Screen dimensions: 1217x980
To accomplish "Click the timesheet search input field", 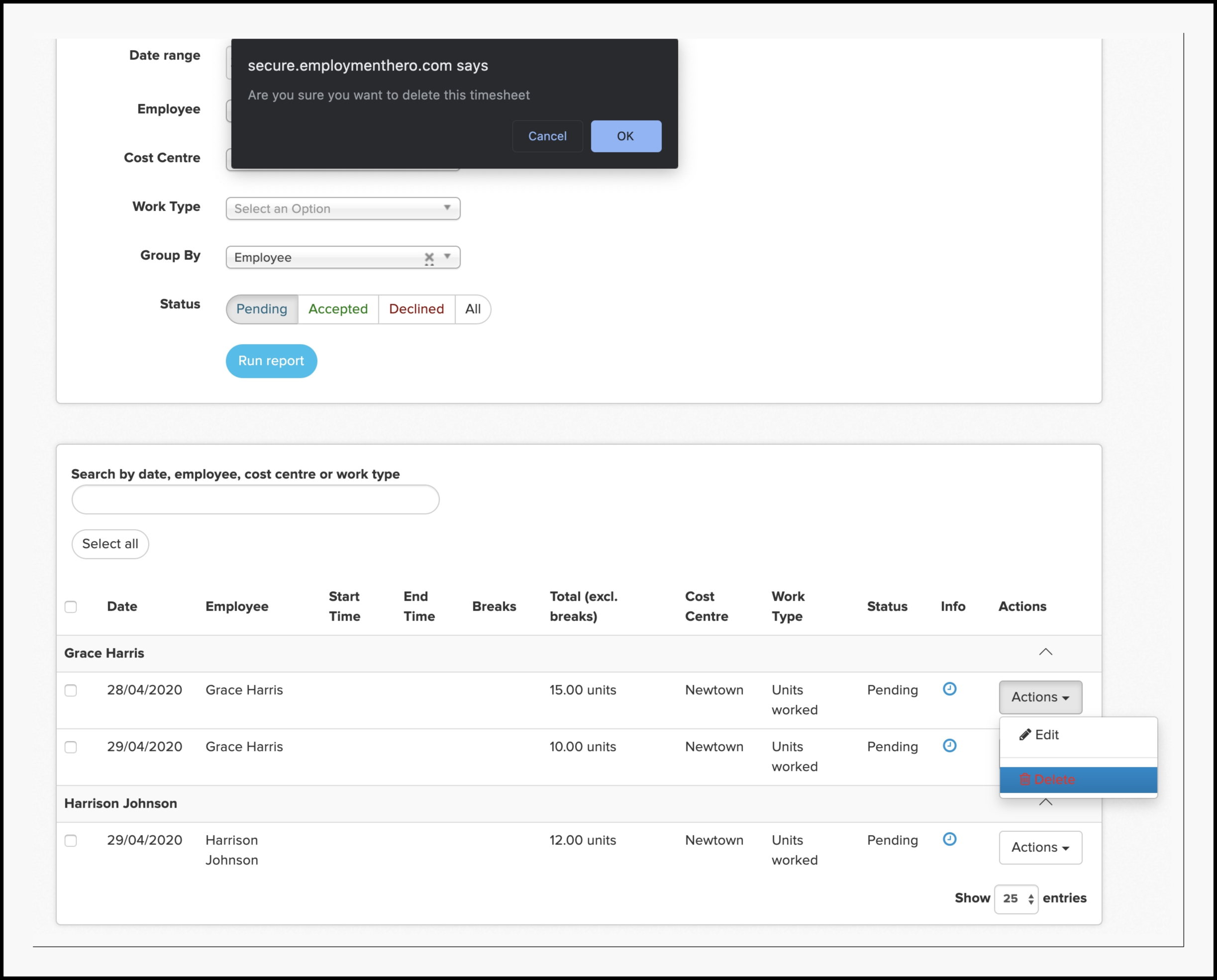I will coord(255,499).
